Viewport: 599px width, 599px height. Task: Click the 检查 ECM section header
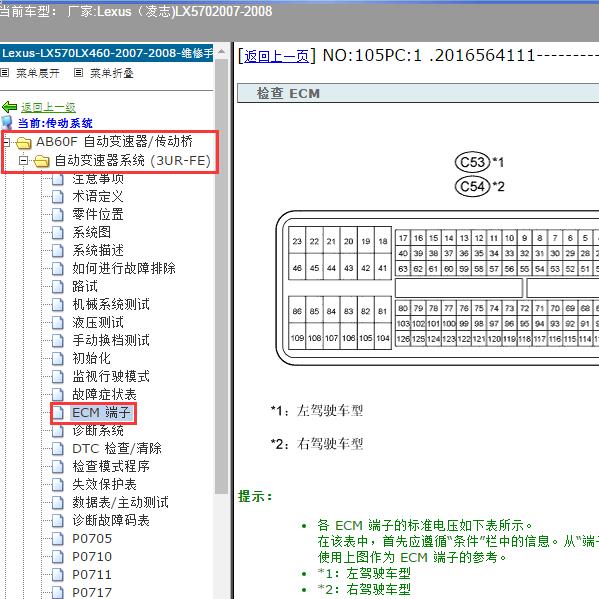(x=418, y=94)
